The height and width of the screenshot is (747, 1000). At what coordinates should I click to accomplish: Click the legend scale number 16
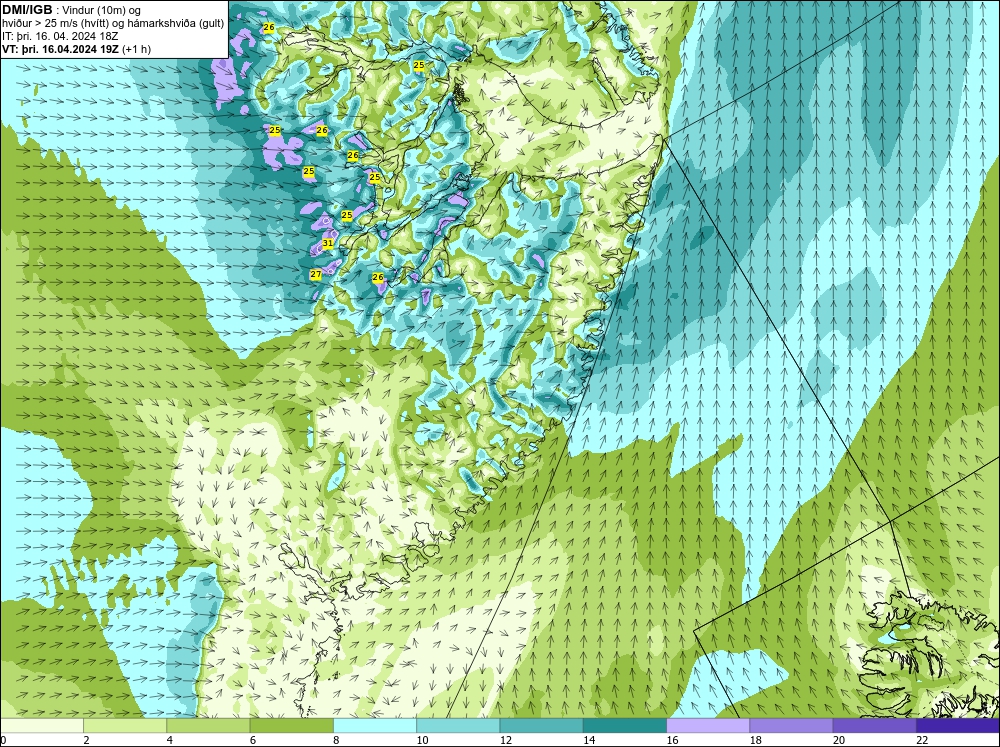tap(673, 740)
